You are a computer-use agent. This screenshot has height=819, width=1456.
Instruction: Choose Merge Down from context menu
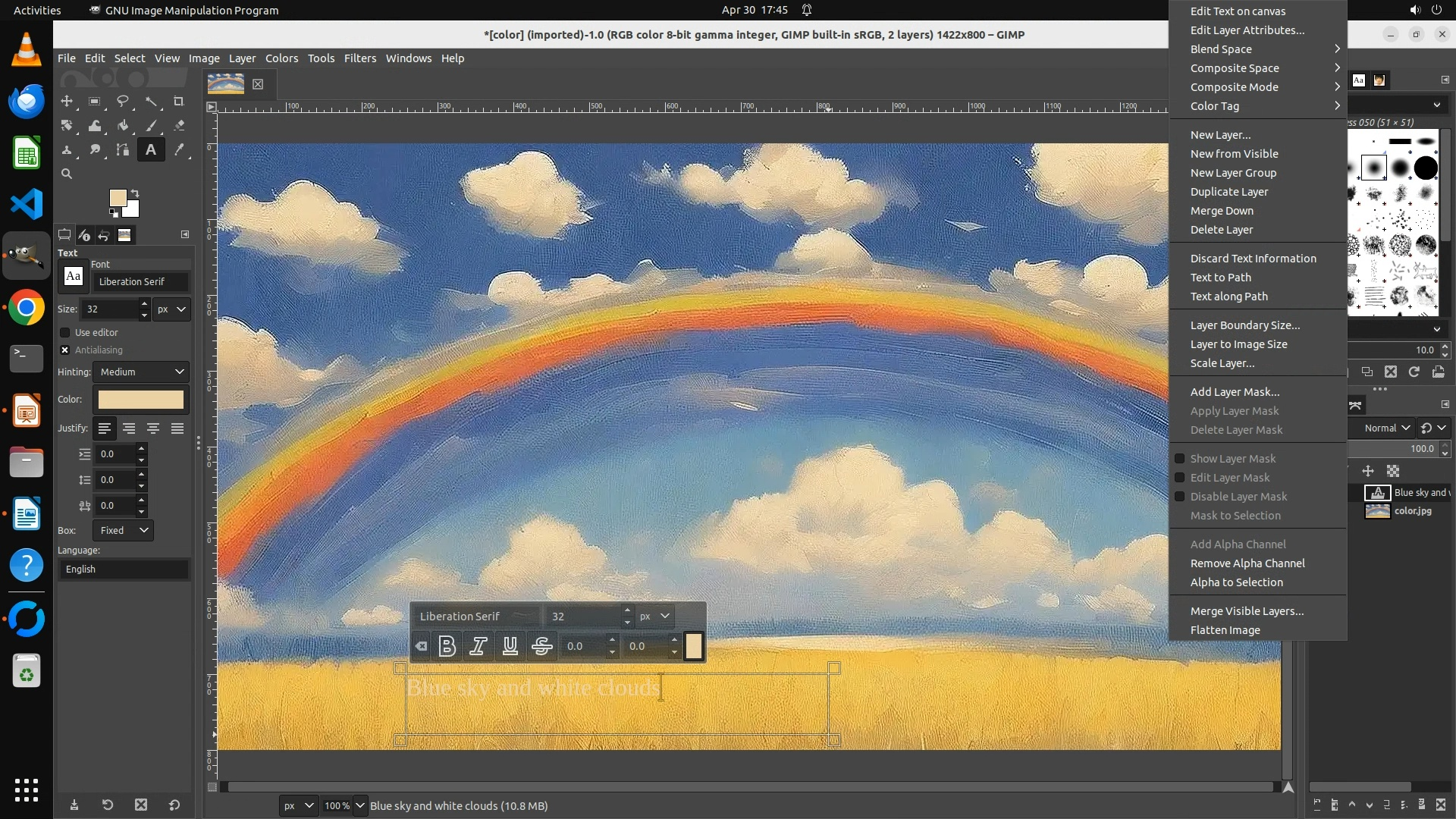tap(1222, 211)
